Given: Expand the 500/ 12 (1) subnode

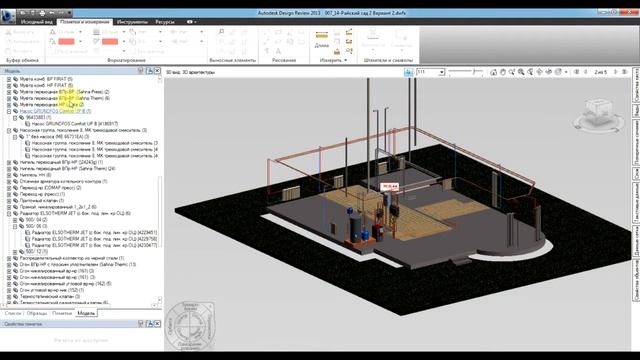Looking at the screenshot, I should pyautogui.click(x=15, y=252).
